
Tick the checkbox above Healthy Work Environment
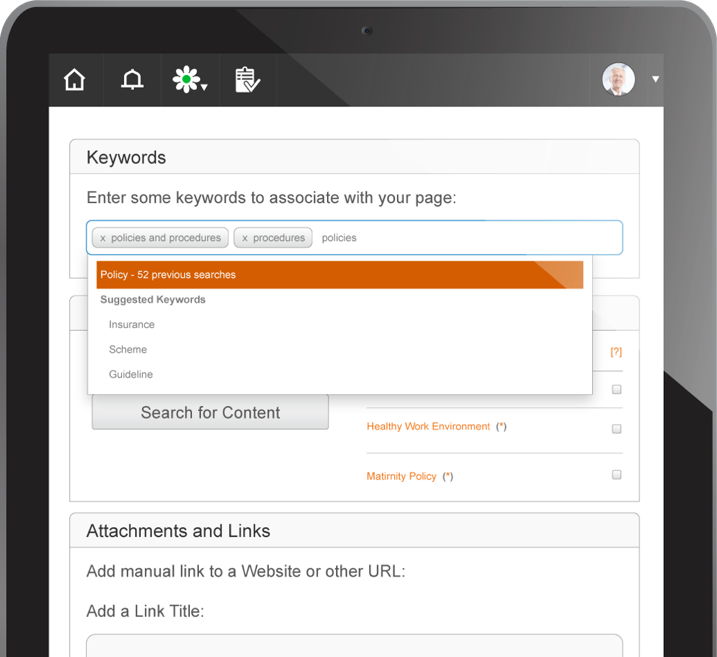click(616, 390)
